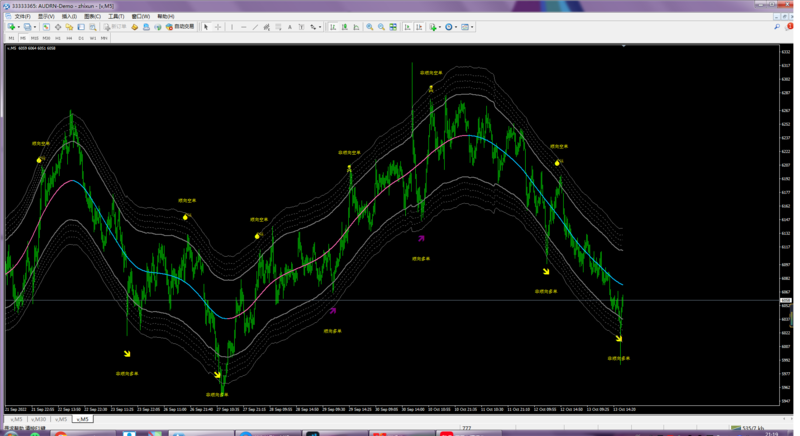The height and width of the screenshot is (436, 800).
Task: Open the 插入(I) menu
Action: pyautogui.click(x=69, y=16)
